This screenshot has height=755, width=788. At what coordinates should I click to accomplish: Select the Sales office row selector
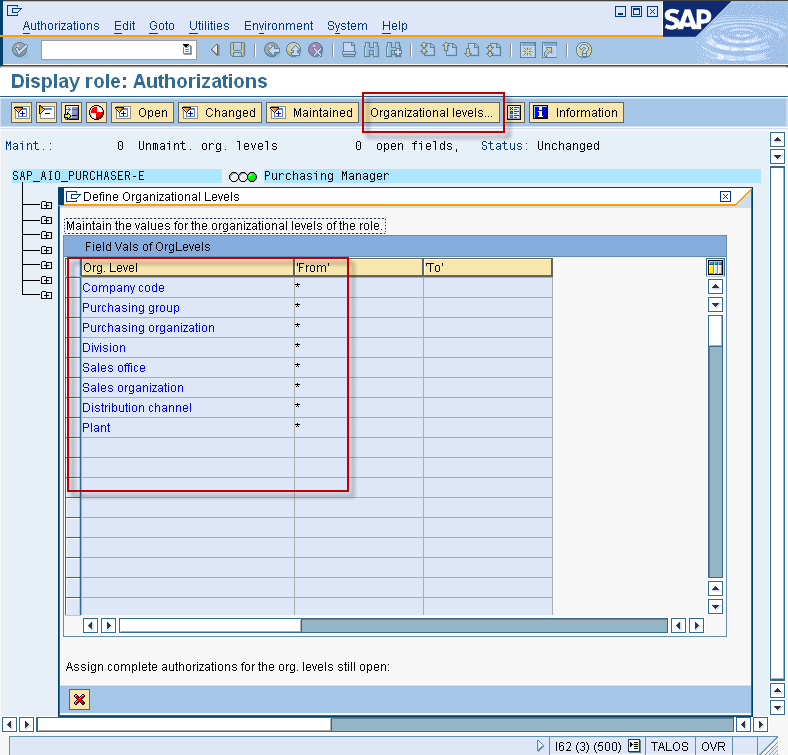click(73, 367)
